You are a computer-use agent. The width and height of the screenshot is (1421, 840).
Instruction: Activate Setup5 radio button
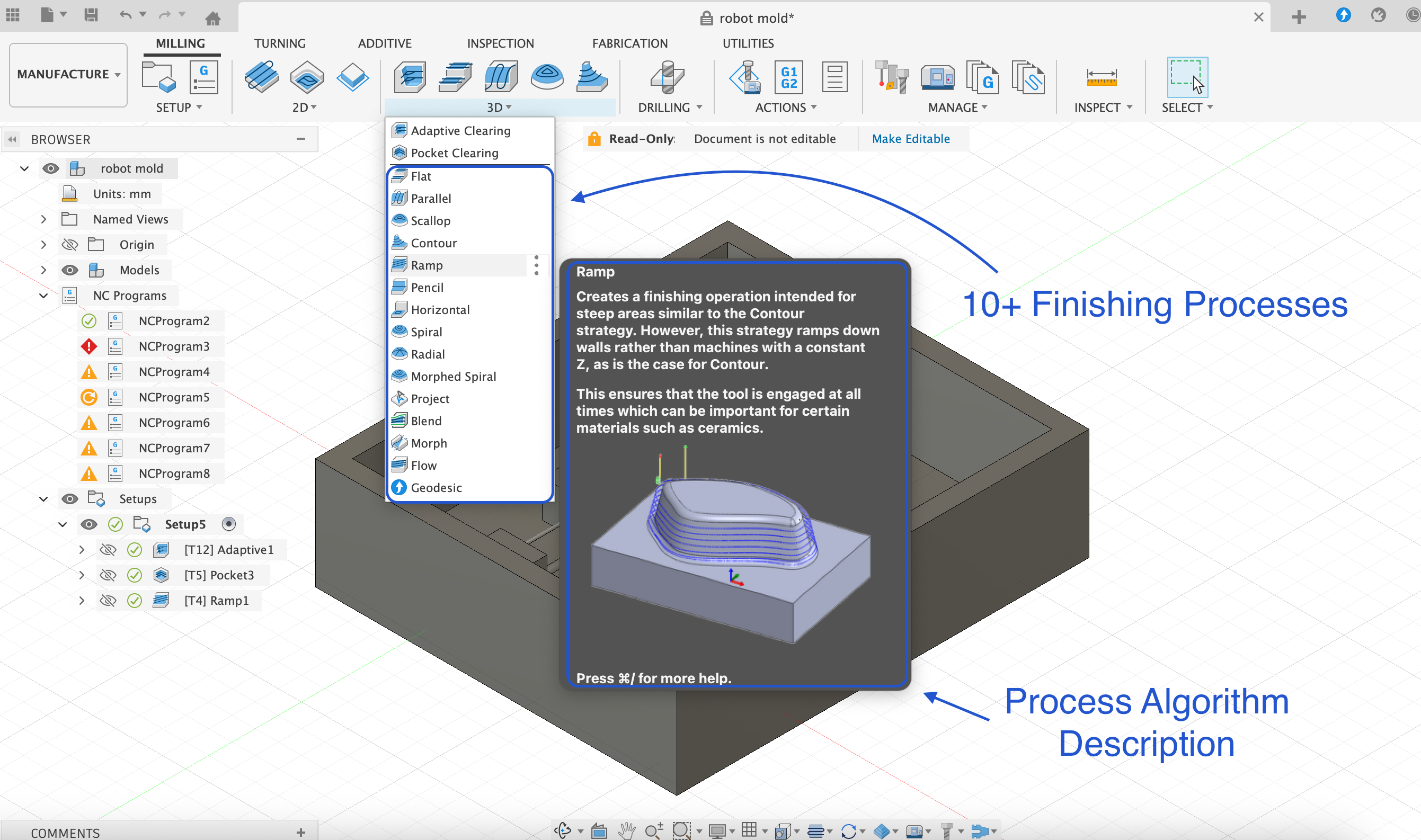click(229, 524)
